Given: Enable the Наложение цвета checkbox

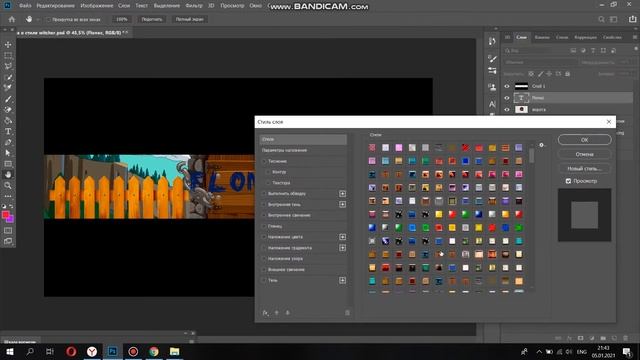Looking at the screenshot, I should [x=264, y=237].
